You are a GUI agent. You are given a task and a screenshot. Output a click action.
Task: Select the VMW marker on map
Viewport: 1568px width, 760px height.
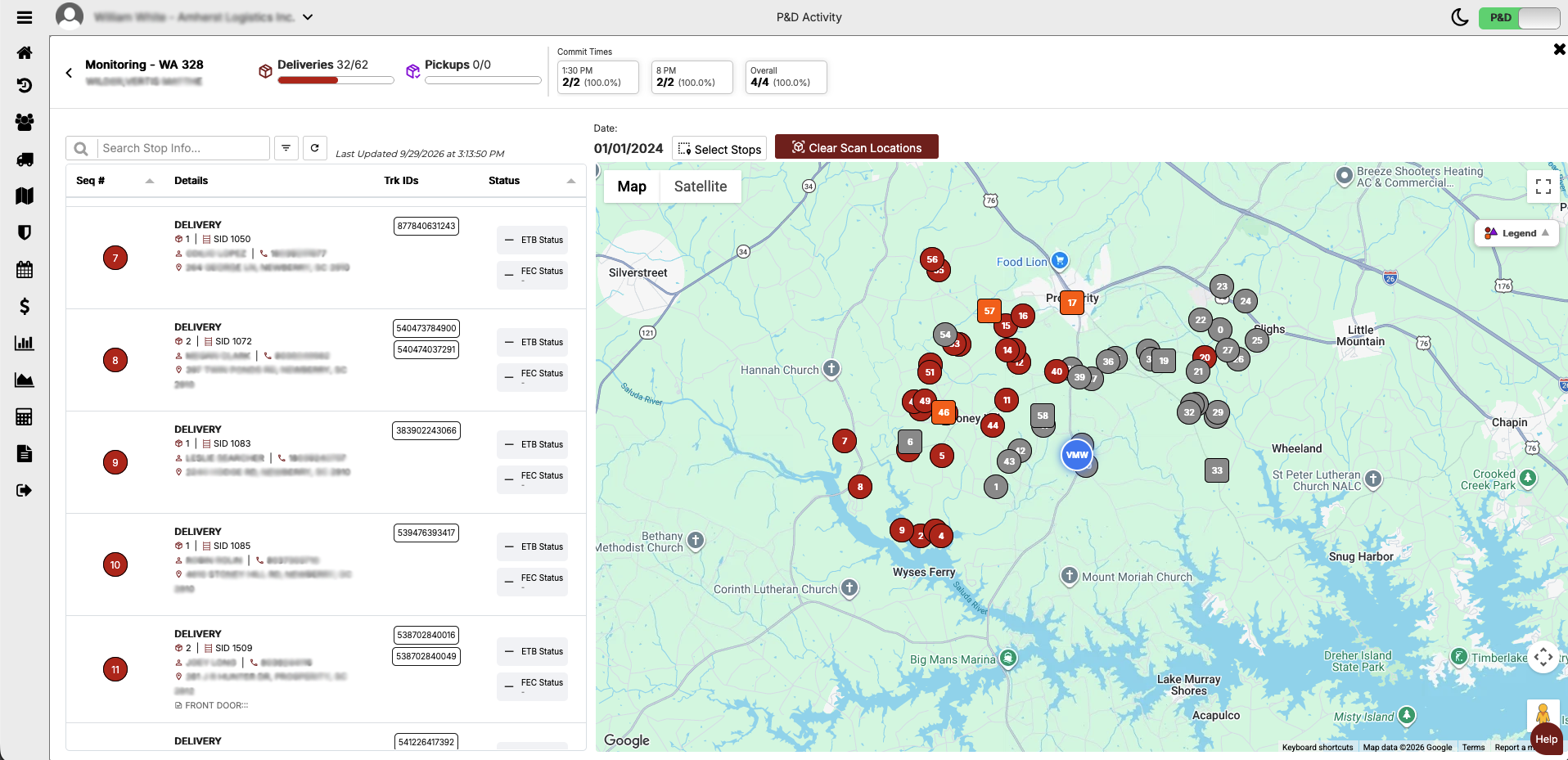click(1077, 455)
